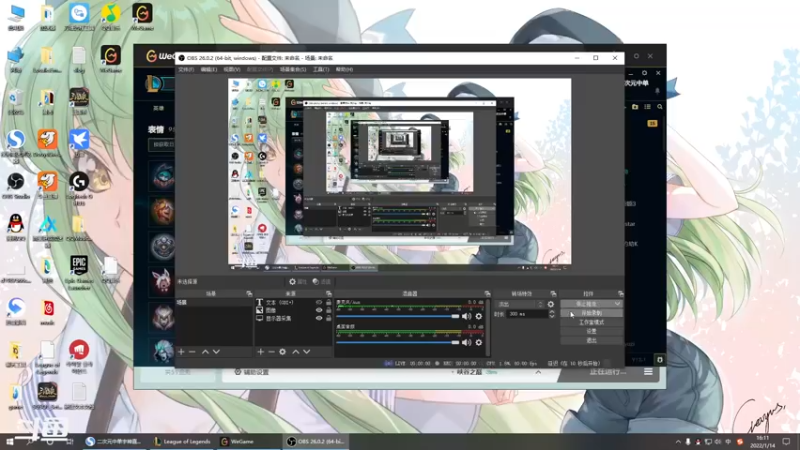The height and width of the screenshot is (450, 800).
Task: Pop out the Audio Mixer dock panel
Action: point(487,294)
